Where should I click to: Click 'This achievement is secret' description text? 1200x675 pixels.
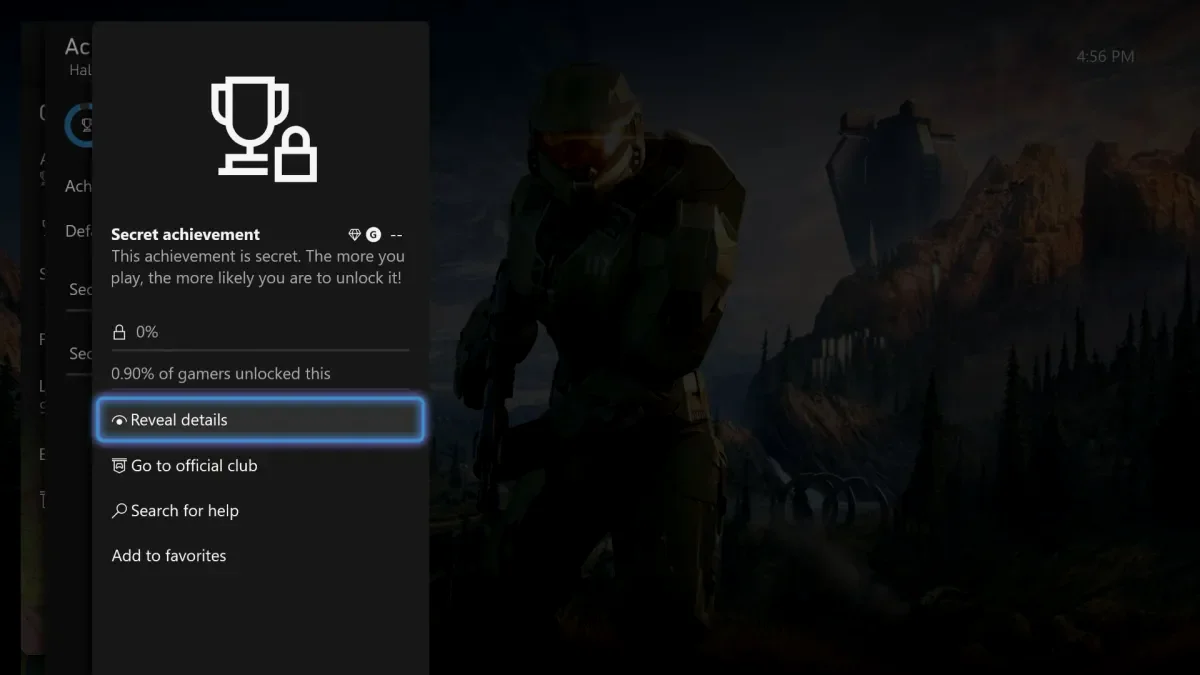[x=258, y=267]
